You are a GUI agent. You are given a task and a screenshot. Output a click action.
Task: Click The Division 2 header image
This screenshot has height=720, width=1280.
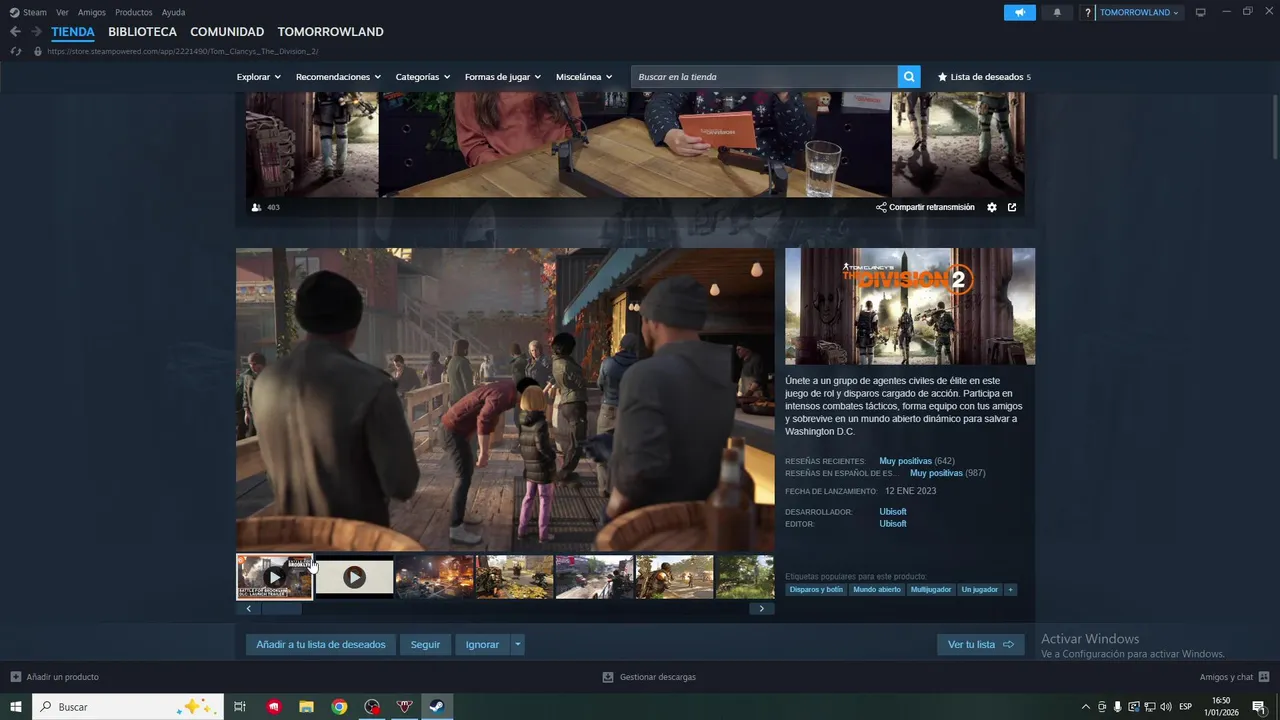(x=910, y=306)
